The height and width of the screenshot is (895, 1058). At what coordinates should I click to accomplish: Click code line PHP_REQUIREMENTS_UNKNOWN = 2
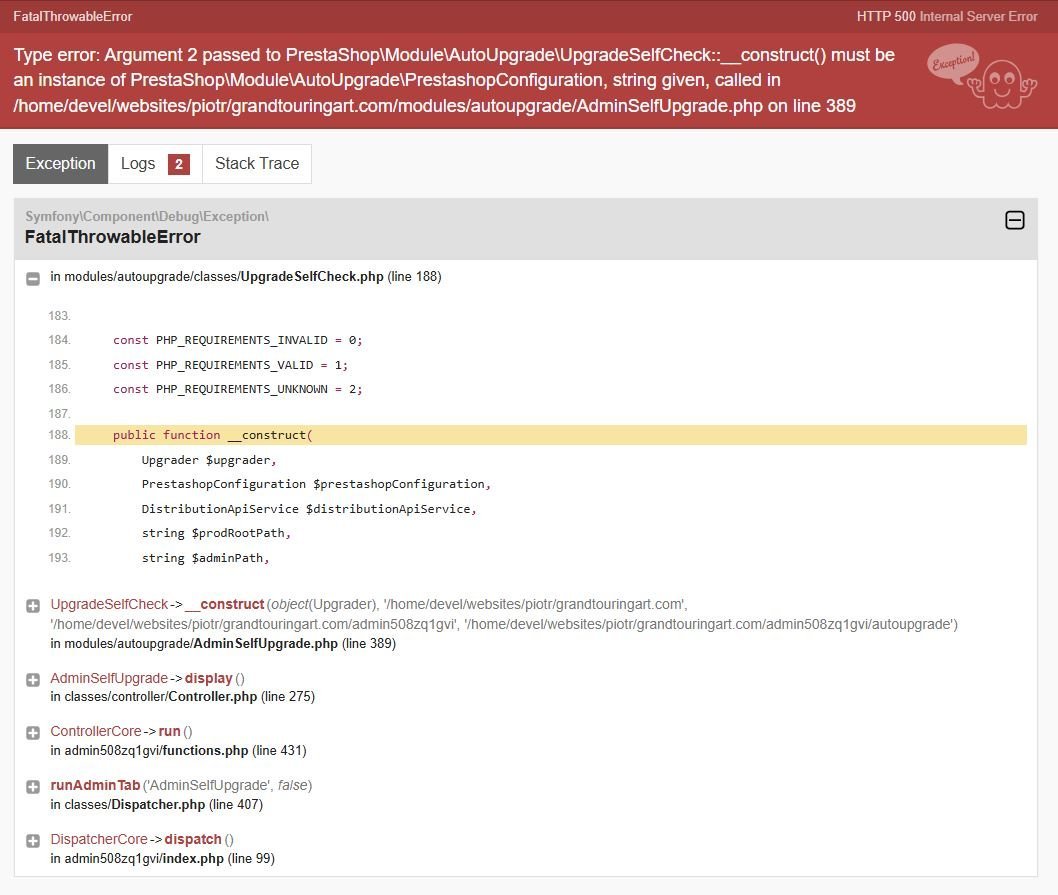pos(238,389)
